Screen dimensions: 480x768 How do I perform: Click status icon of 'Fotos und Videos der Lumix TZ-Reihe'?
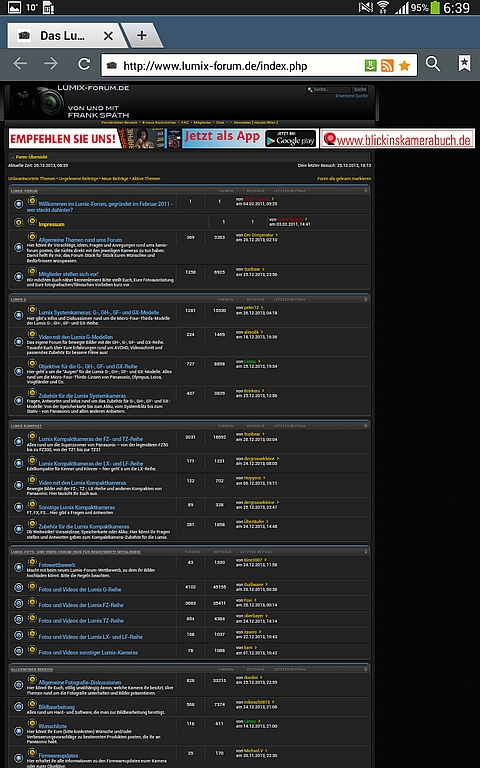(19, 619)
